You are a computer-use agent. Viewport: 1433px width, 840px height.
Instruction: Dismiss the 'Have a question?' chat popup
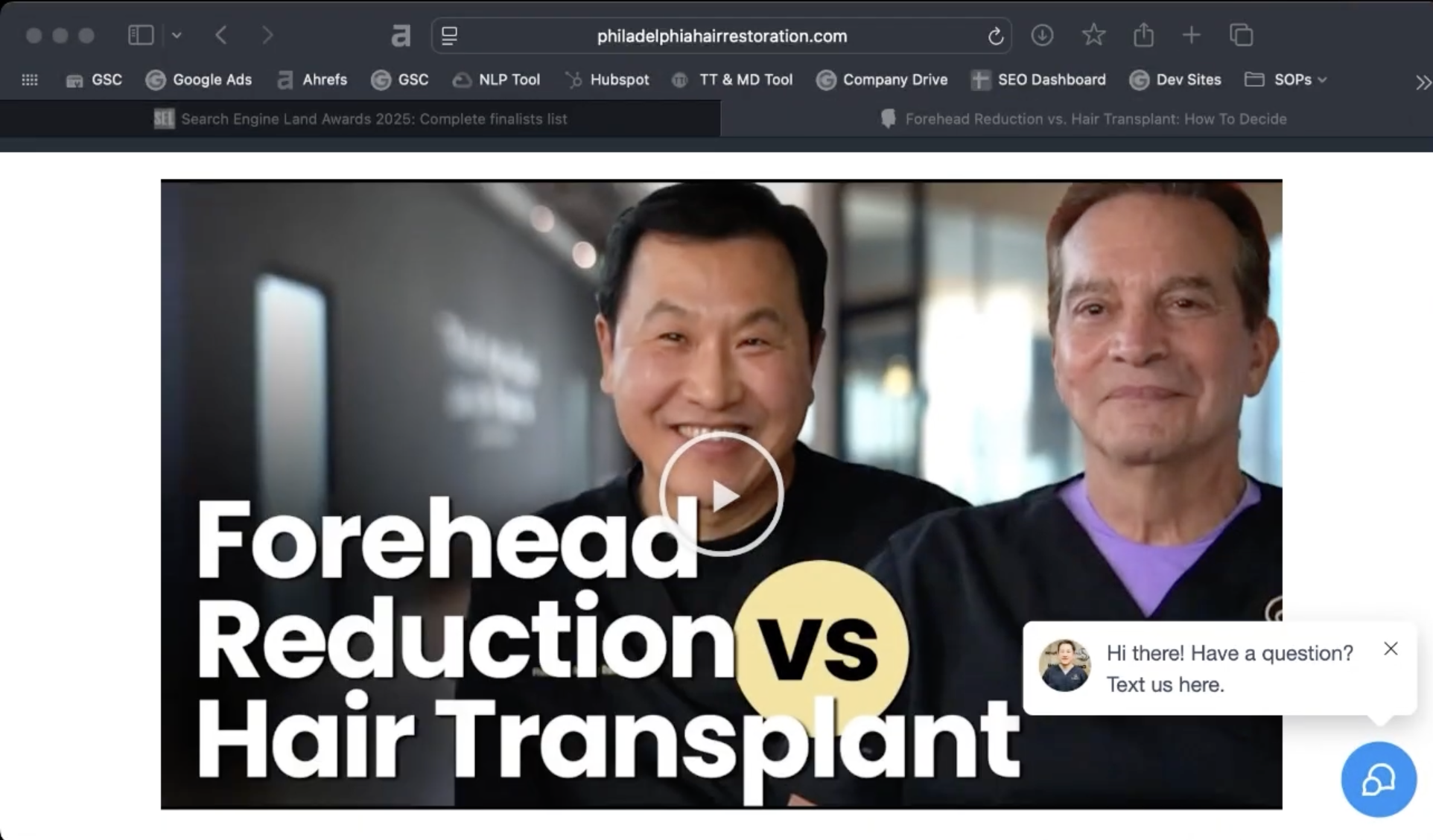click(x=1391, y=649)
